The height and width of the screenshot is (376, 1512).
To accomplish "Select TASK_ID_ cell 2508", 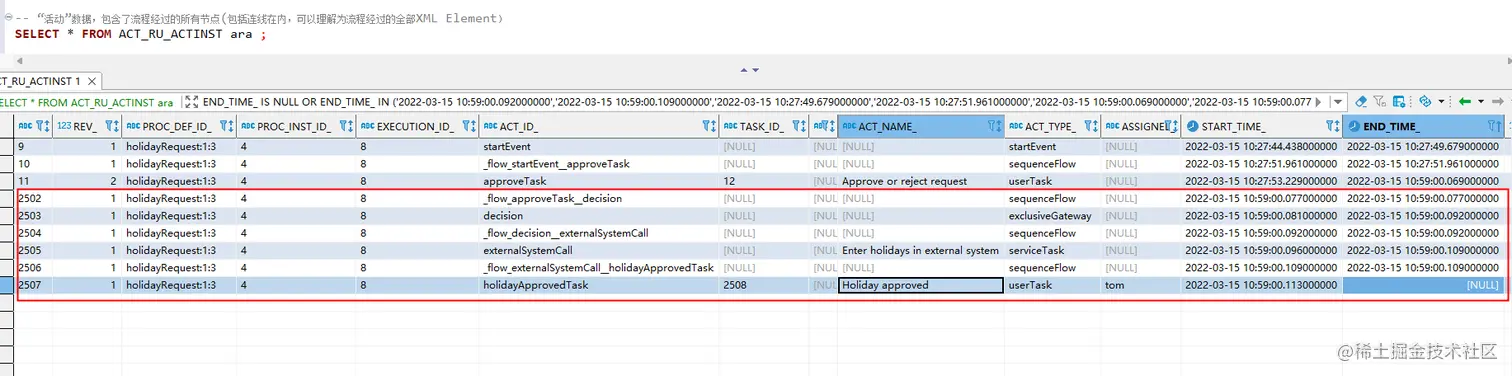I will click(764, 285).
